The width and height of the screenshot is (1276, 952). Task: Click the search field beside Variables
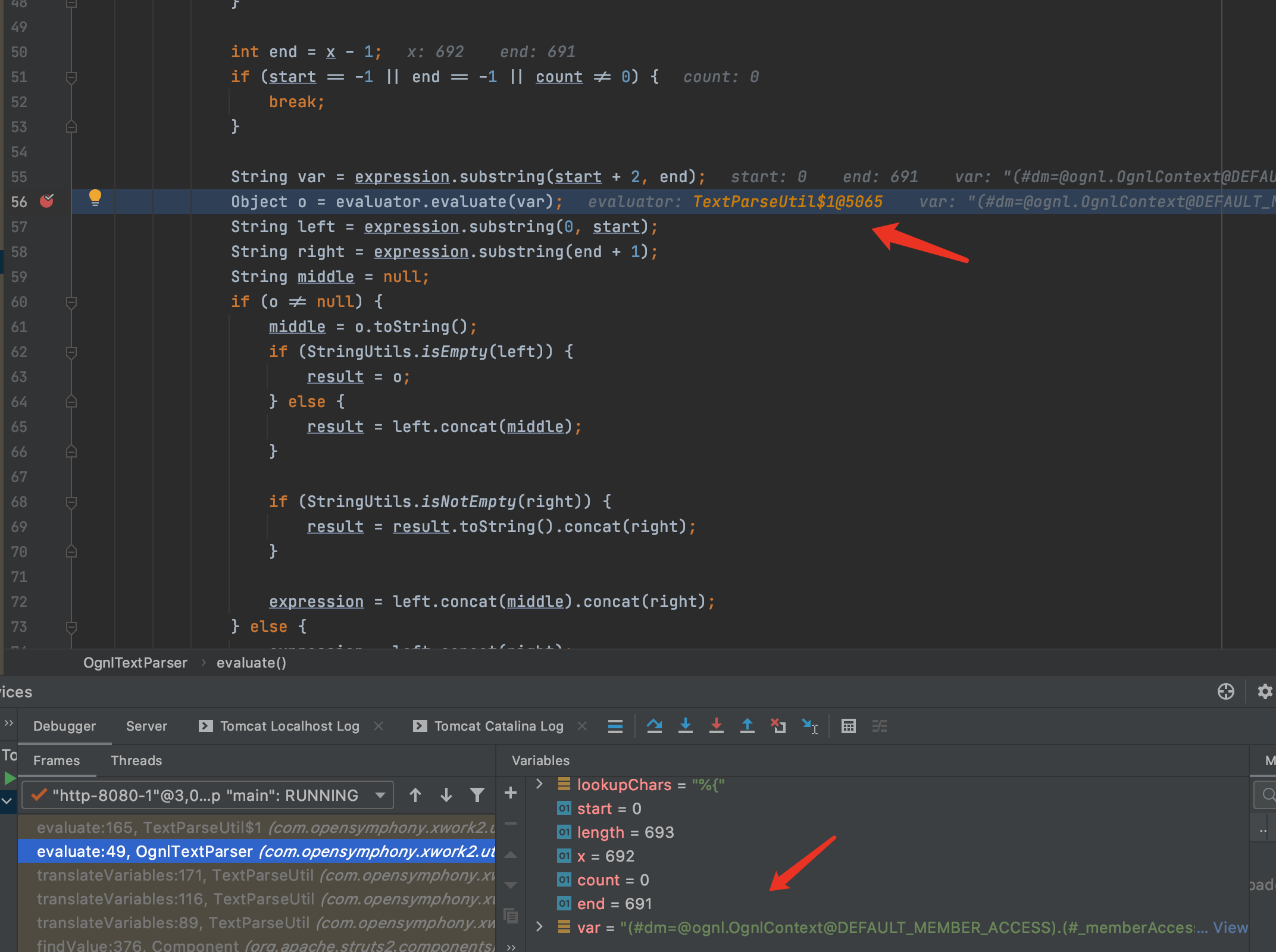pos(1265,794)
